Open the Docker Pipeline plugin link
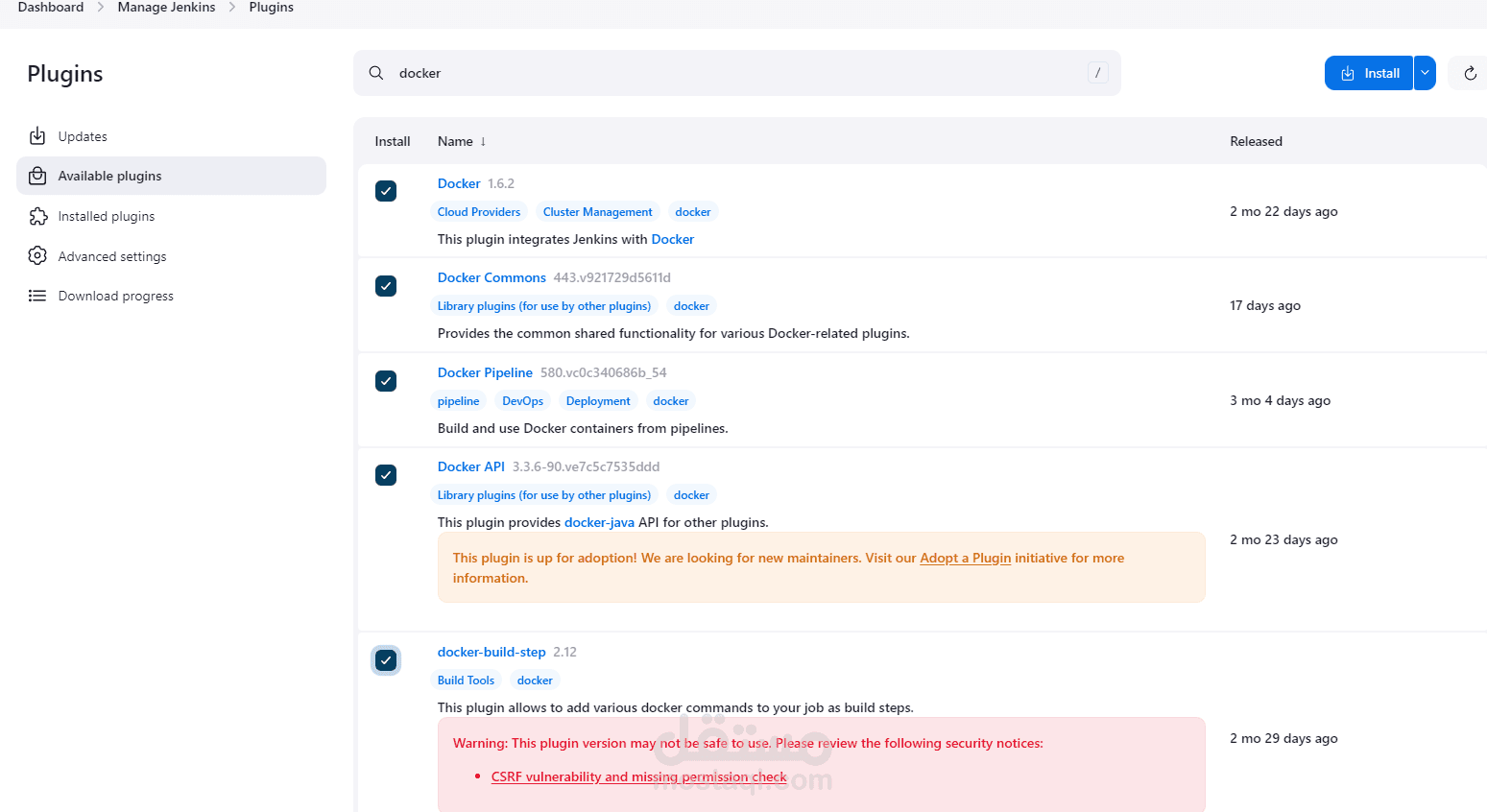This screenshot has width=1487, height=812. tap(485, 372)
